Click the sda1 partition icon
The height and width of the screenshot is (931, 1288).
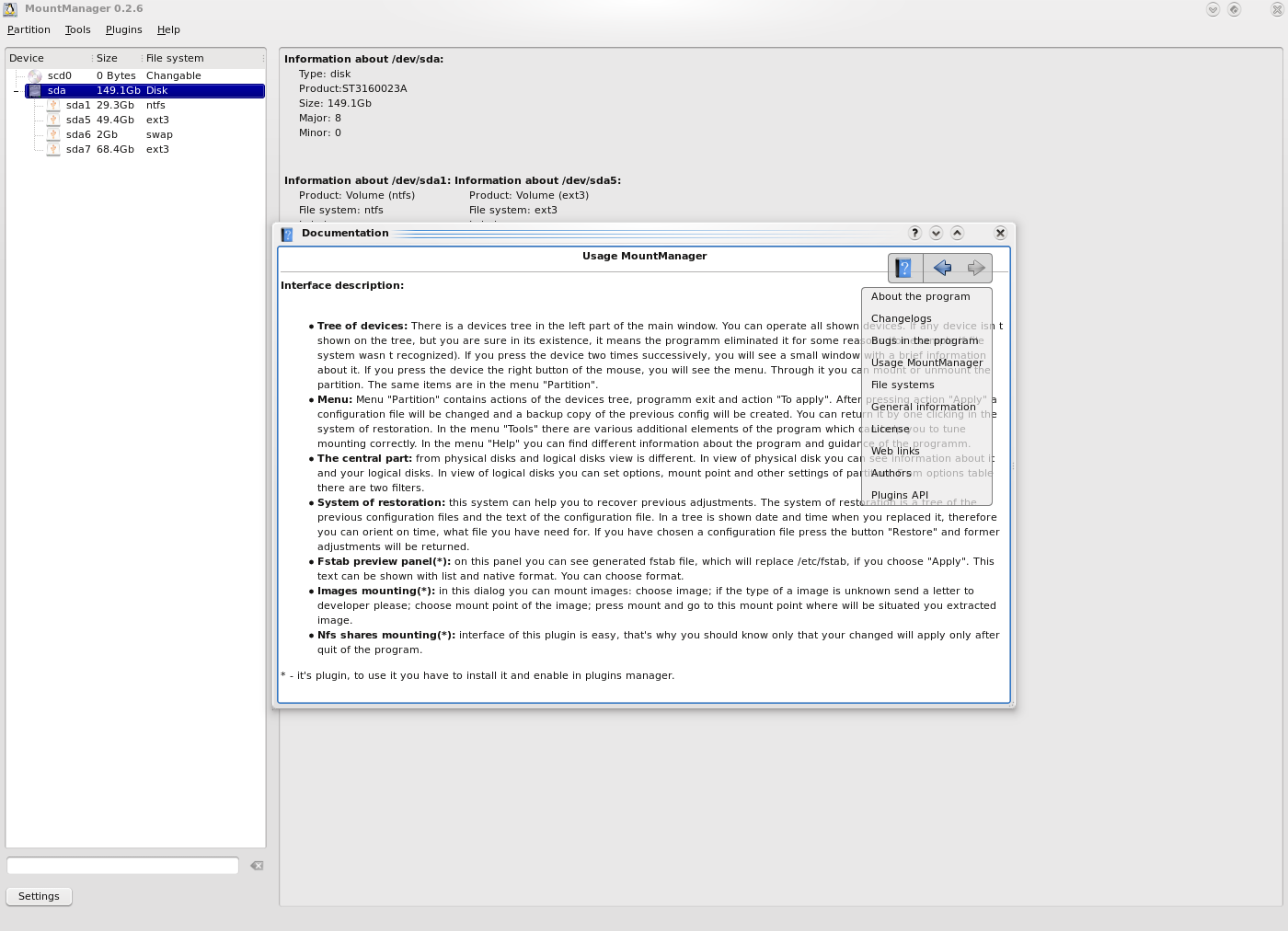53,105
